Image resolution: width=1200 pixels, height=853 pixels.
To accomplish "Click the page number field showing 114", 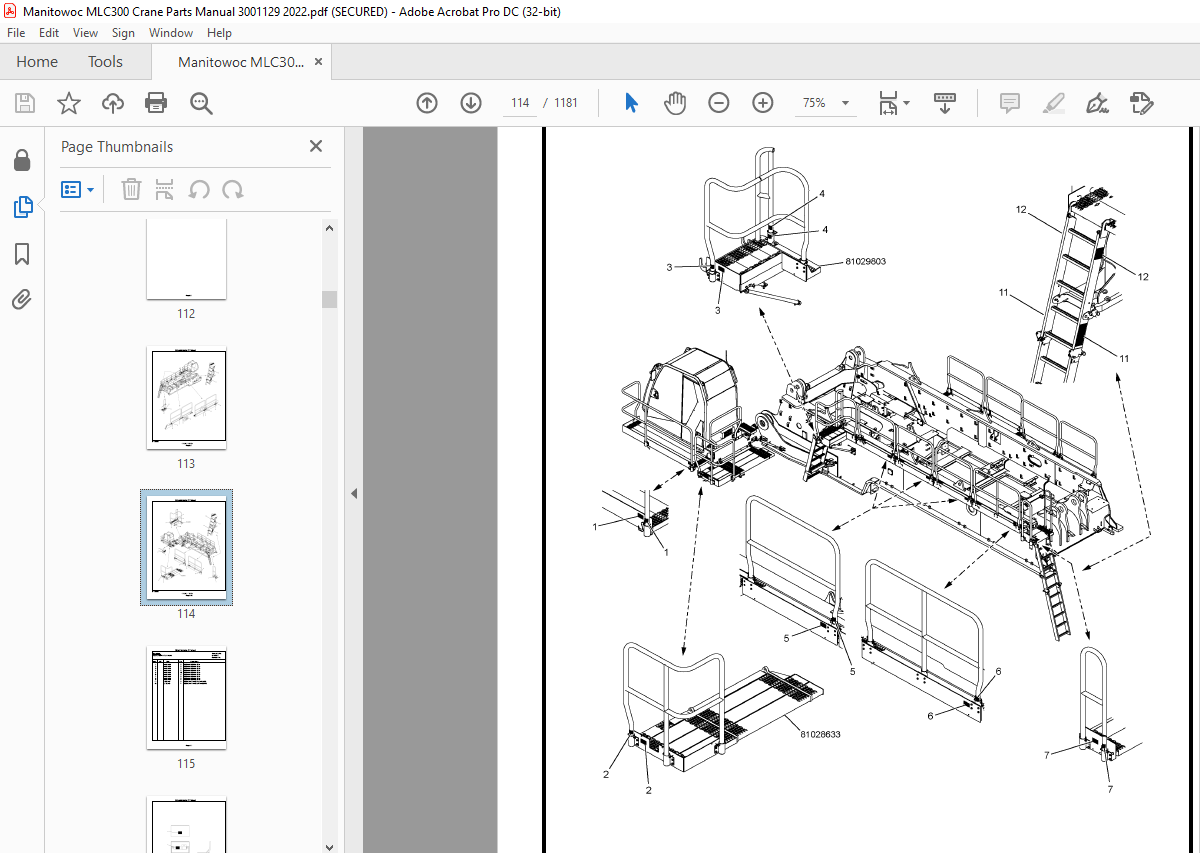I will [x=520, y=103].
